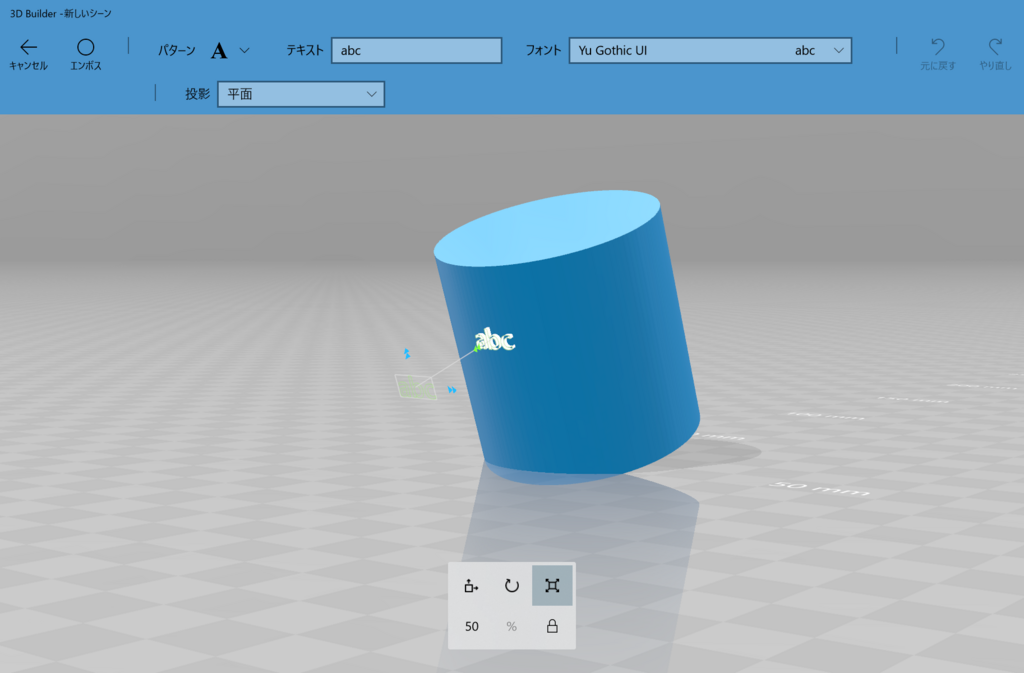This screenshot has width=1024, height=673.
Task: Select the pattern letter A icon
Action: [219, 51]
